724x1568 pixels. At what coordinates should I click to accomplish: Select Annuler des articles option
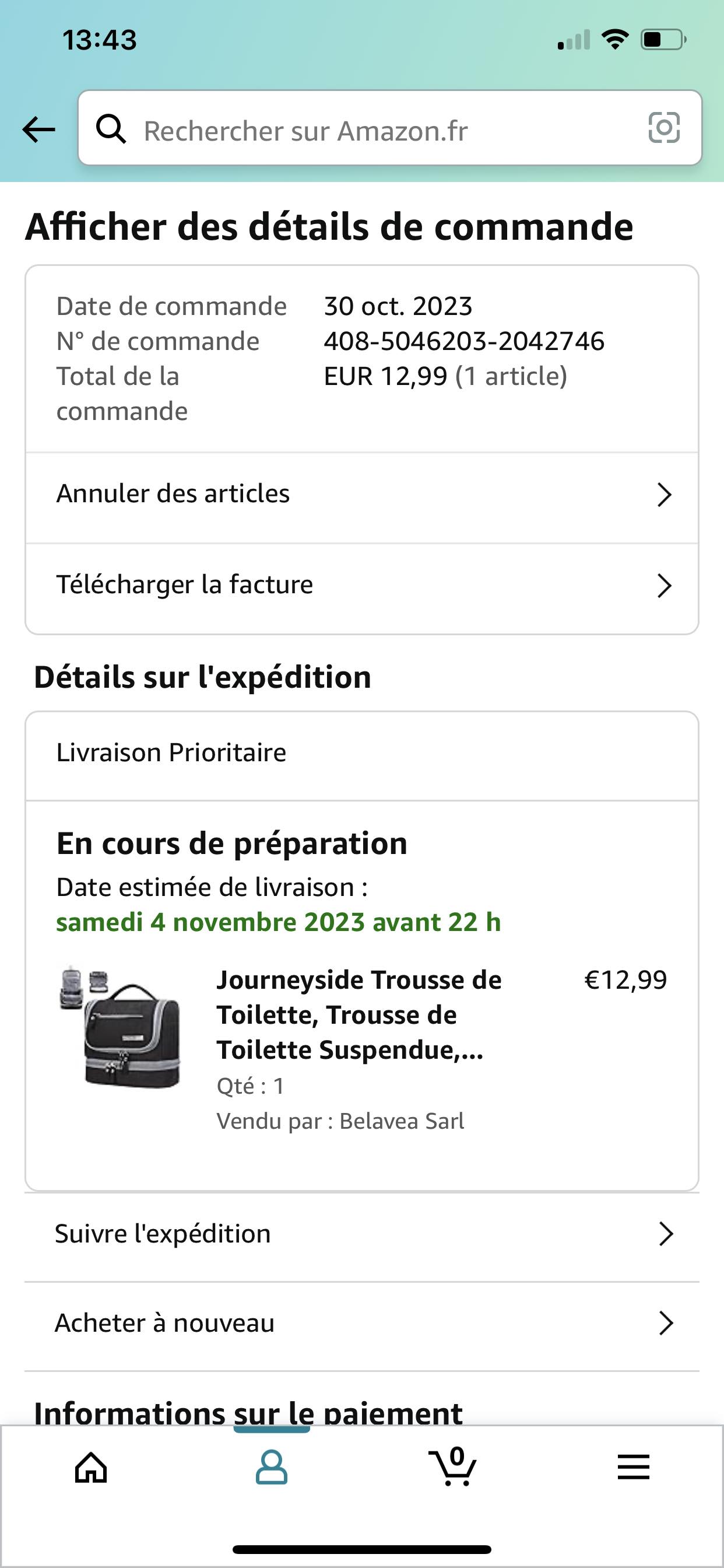[173, 494]
